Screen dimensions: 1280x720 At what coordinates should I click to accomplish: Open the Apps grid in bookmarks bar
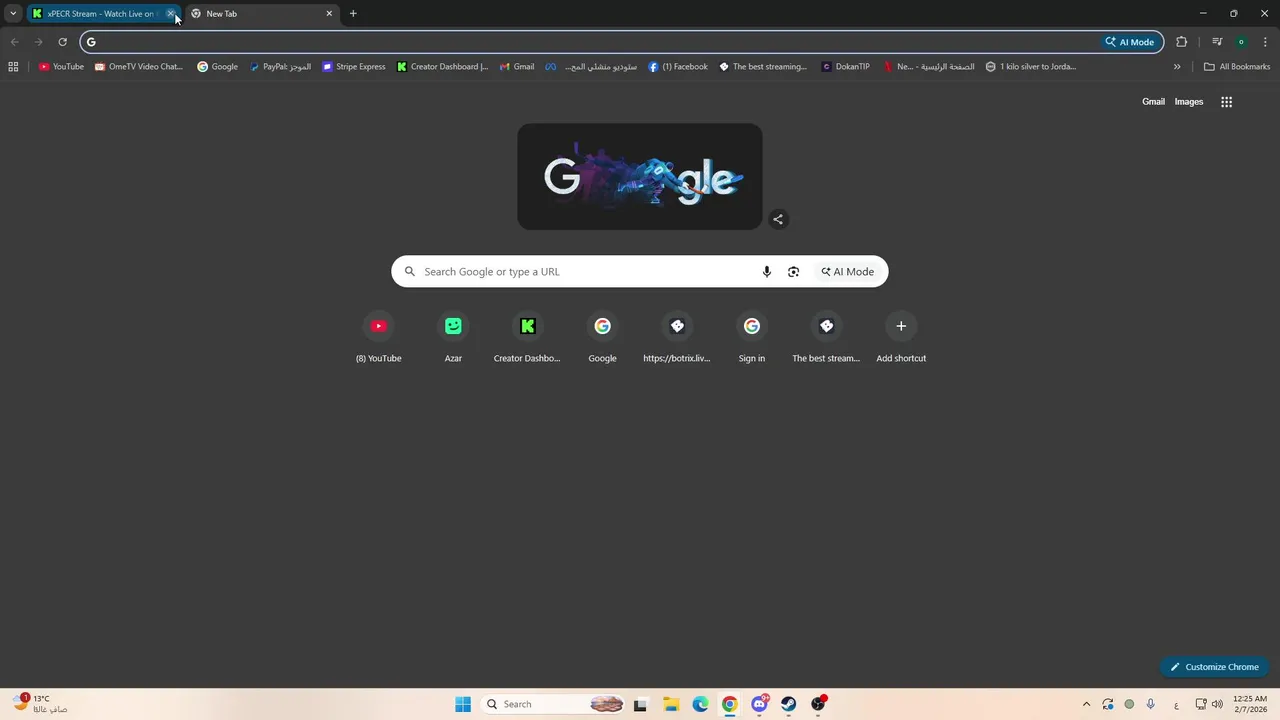pyautogui.click(x=13, y=67)
